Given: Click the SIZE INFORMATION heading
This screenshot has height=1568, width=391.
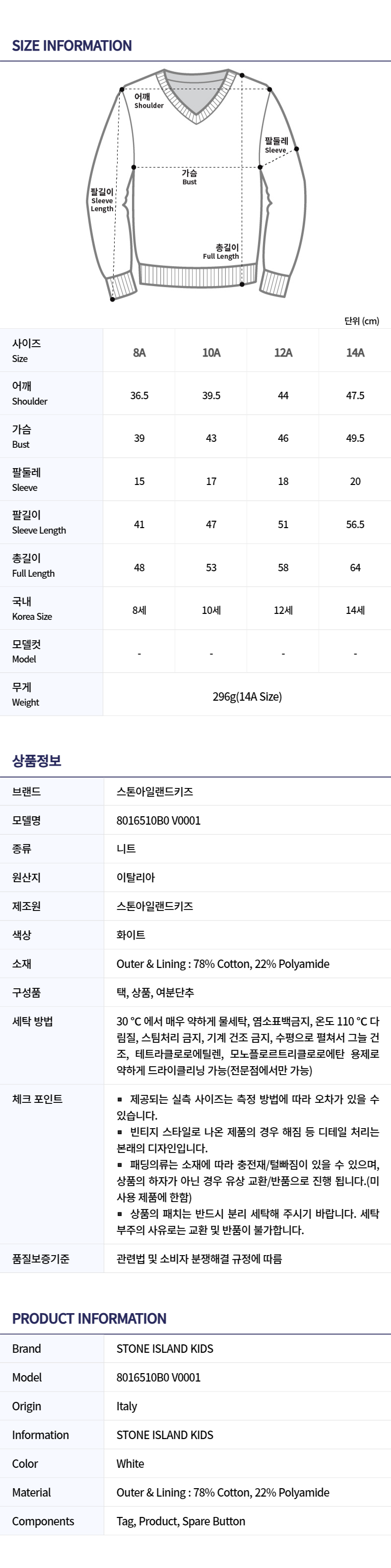Looking at the screenshot, I should click(x=72, y=46).
